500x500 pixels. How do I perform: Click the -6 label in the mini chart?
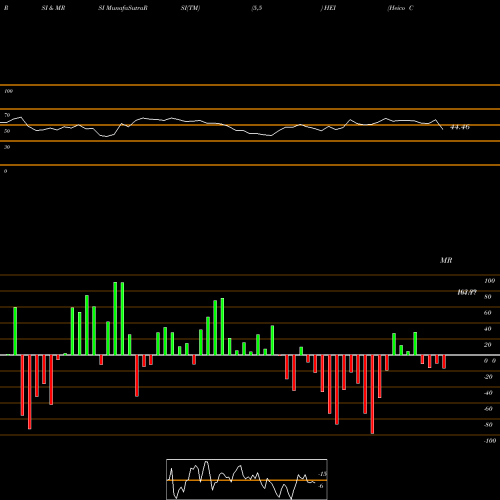pyautogui.click(x=321, y=486)
